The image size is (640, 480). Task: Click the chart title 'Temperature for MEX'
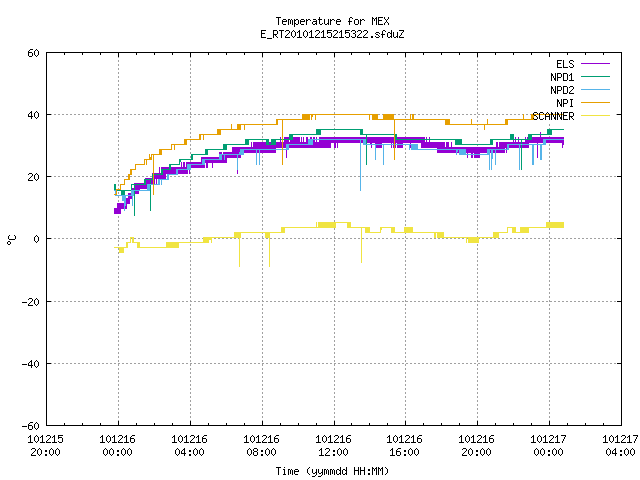(332, 21)
